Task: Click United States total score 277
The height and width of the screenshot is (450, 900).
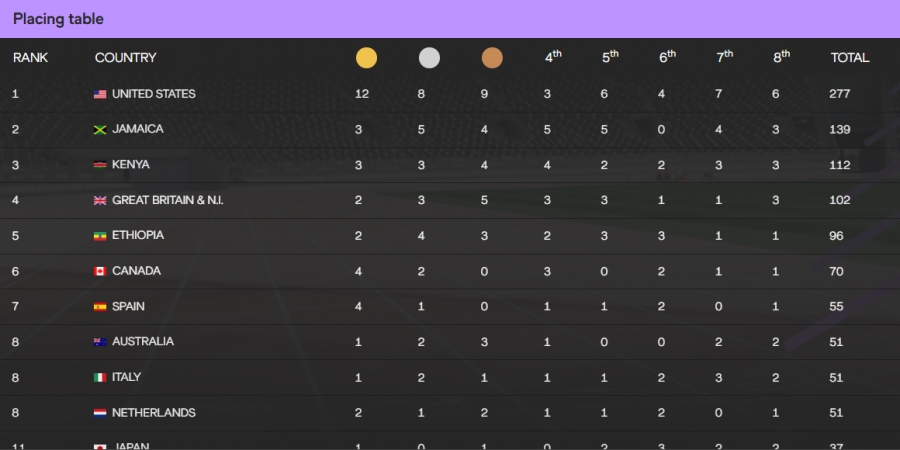Action: 840,94
